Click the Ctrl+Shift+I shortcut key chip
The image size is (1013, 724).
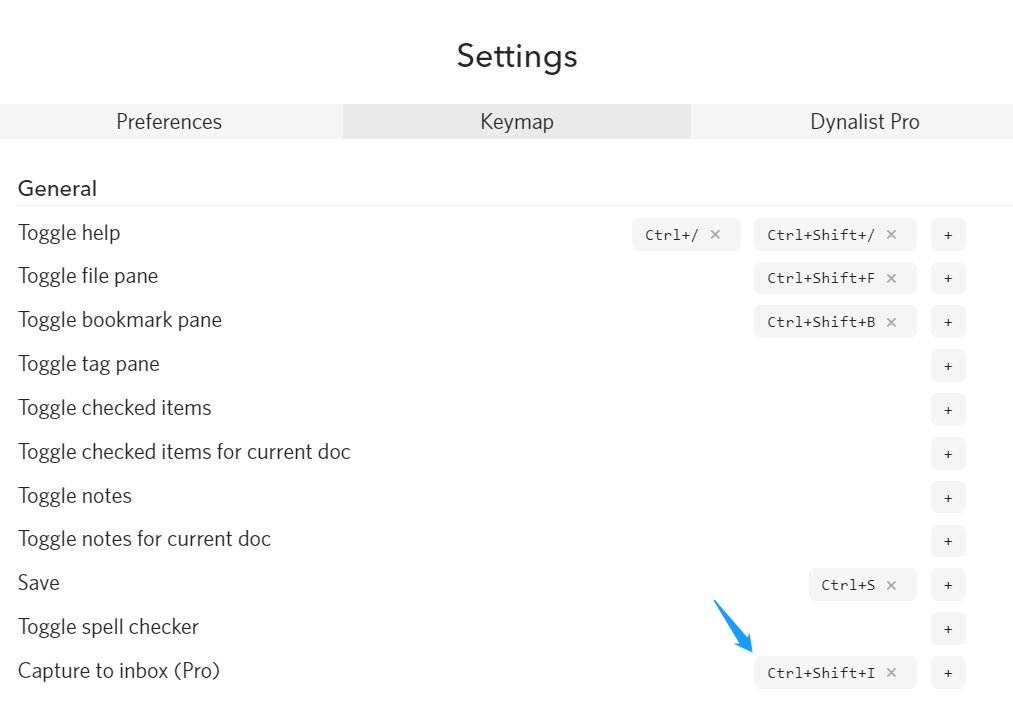point(820,673)
